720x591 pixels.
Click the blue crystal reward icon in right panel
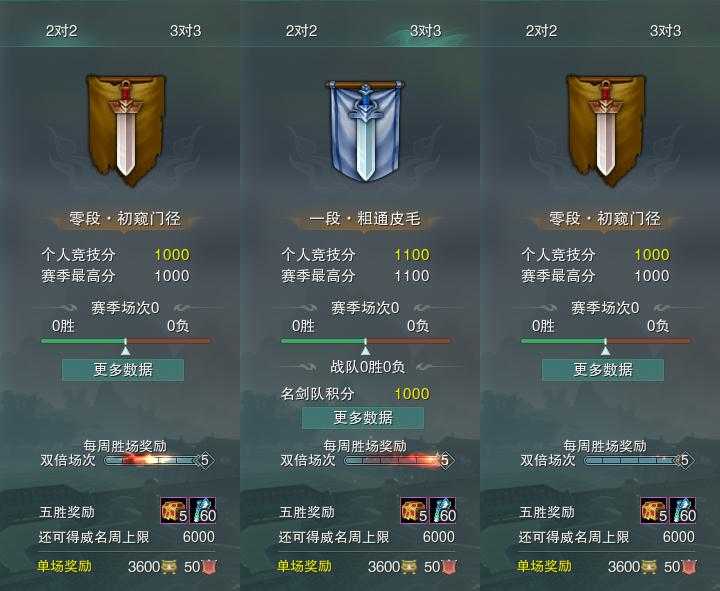[x=683, y=511]
